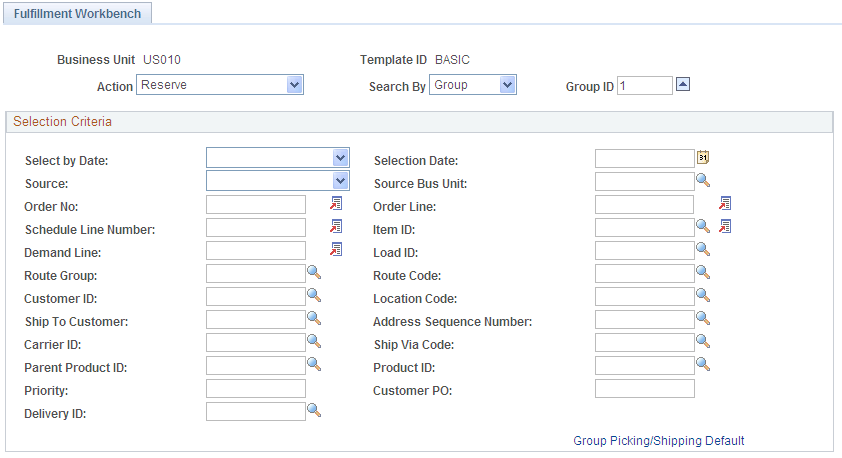Click the Carrier ID lookup magnifier
The width and height of the screenshot is (842, 458).
pyautogui.click(x=314, y=341)
